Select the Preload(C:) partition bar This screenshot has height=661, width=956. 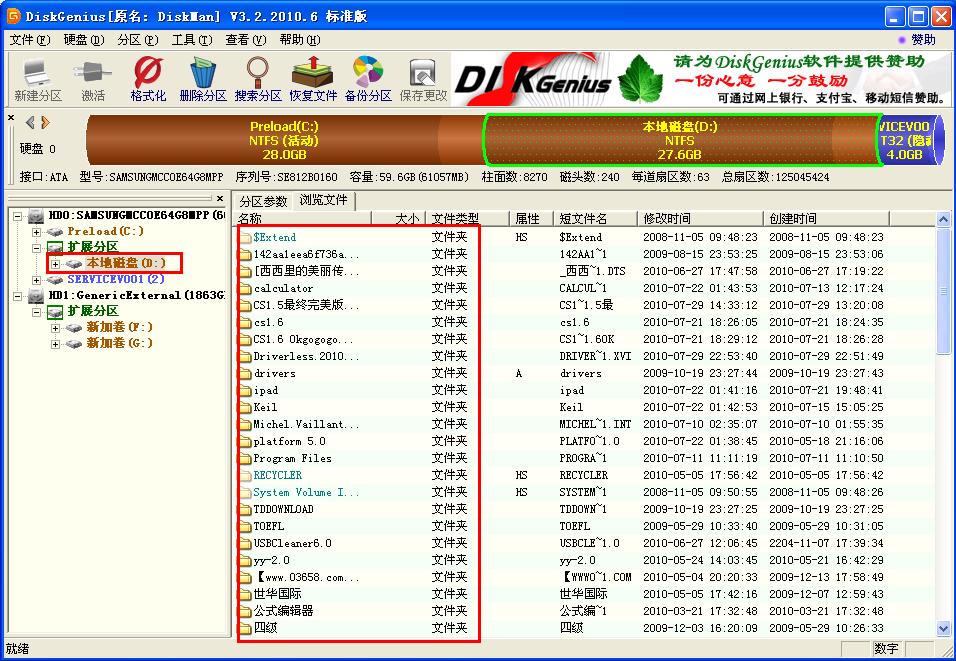284,140
